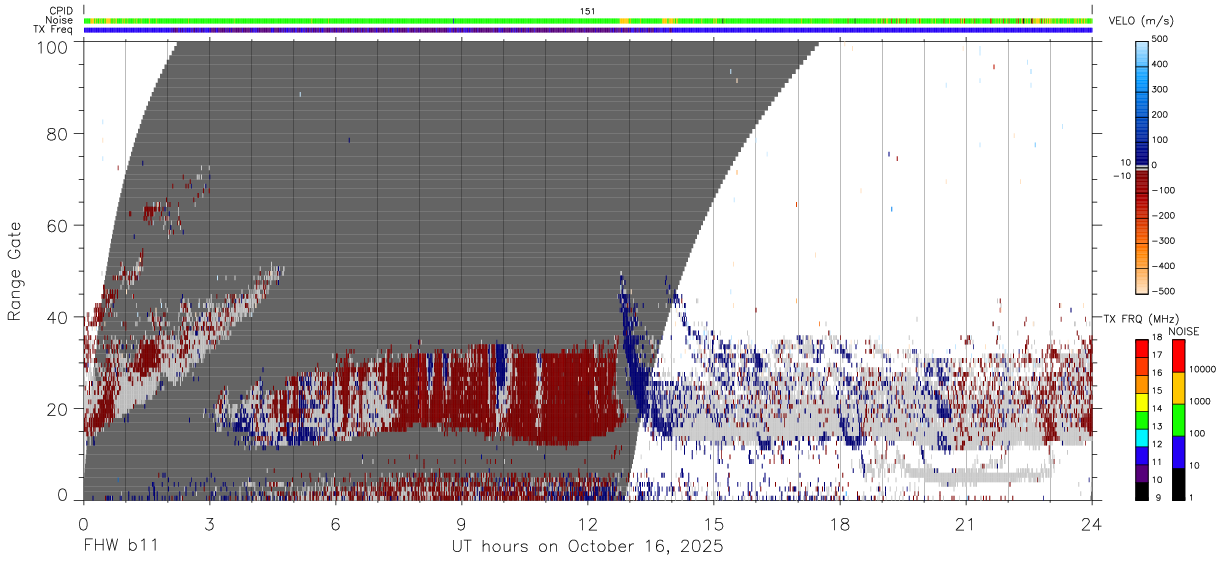This screenshot has height=567, width=1228.
Task: Click the 60 tick on the Range Gate axis
Action: [56, 225]
